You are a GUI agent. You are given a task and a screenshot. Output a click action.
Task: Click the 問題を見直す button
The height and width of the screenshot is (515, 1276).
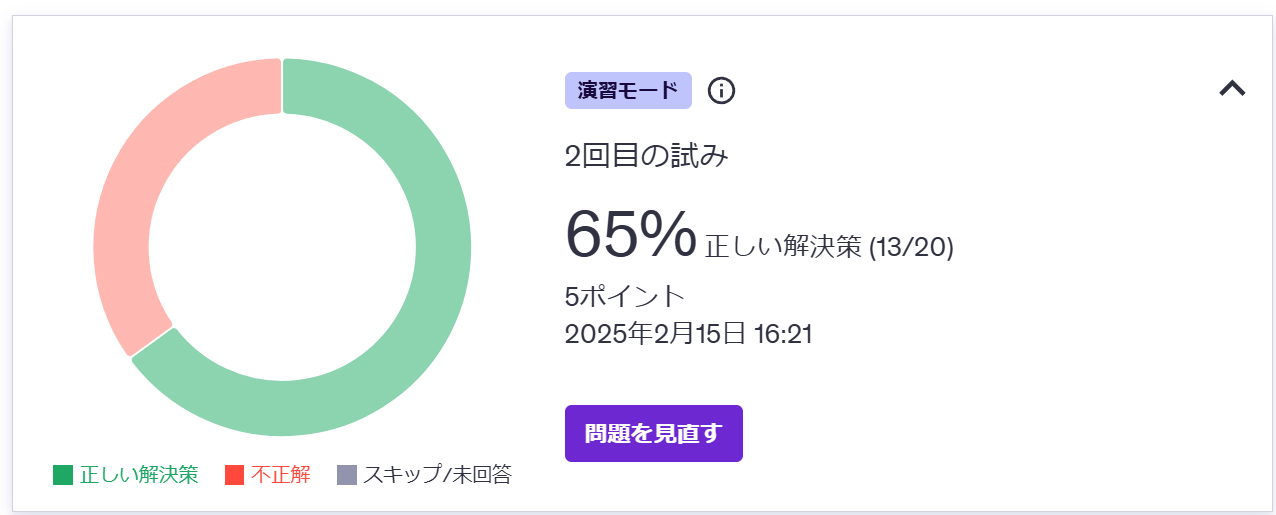653,433
